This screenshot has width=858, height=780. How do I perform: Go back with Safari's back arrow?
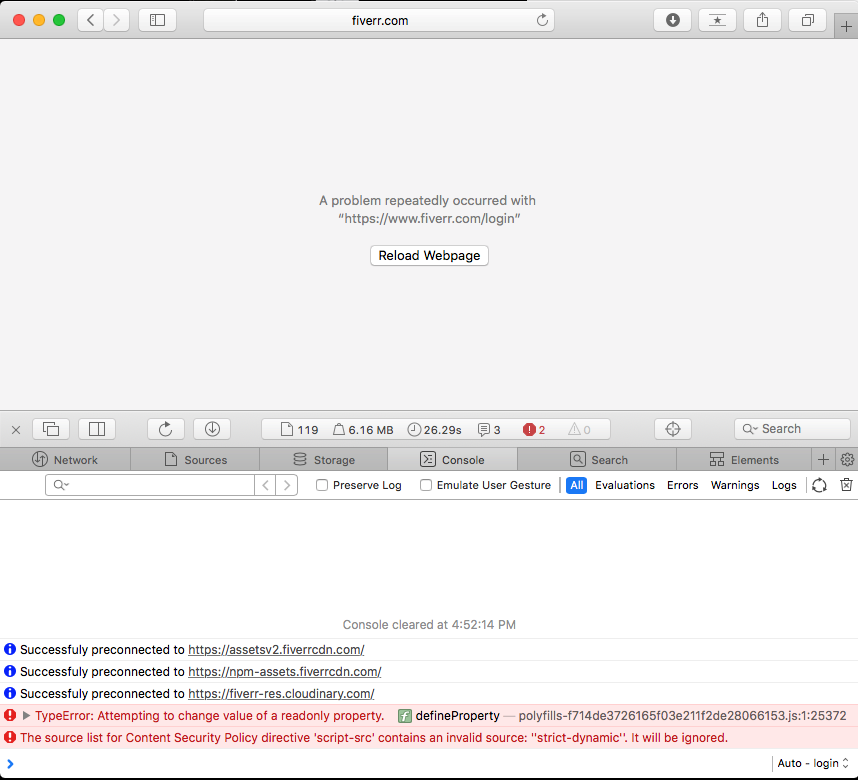91,21
